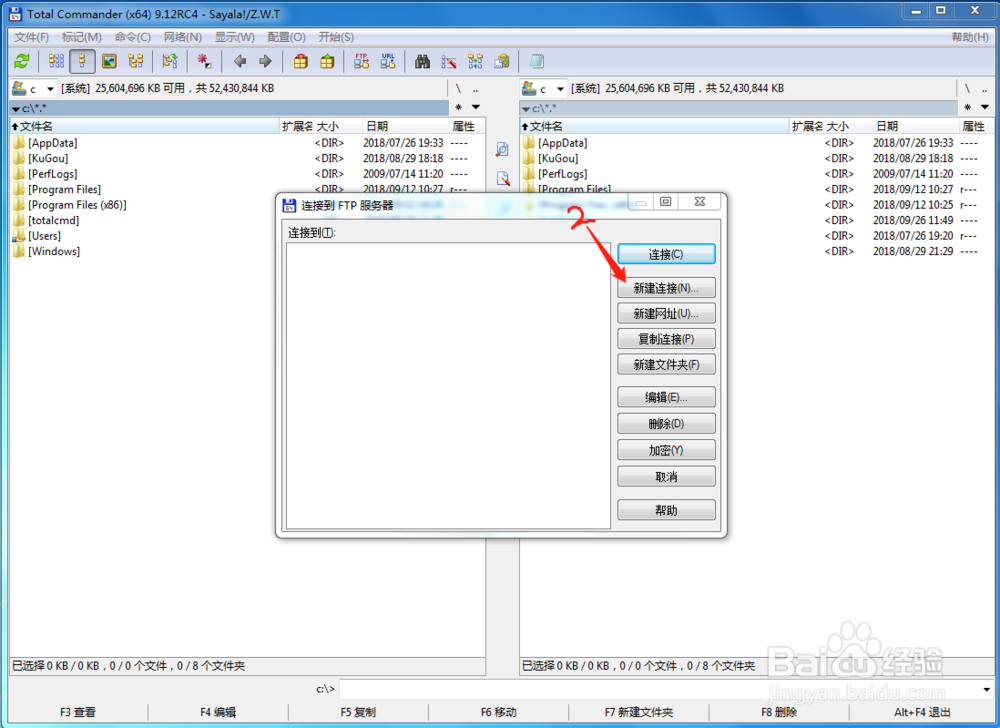Click the unpack files box icon
The width and height of the screenshot is (1000, 728).
click(x=327, y=61)
